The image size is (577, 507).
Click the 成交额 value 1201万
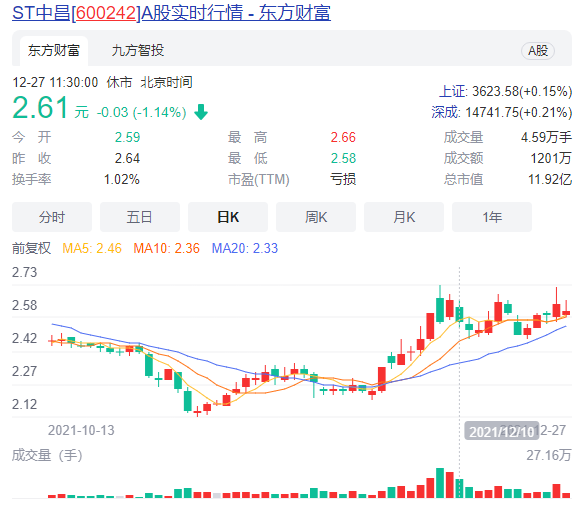coord(551,158)
